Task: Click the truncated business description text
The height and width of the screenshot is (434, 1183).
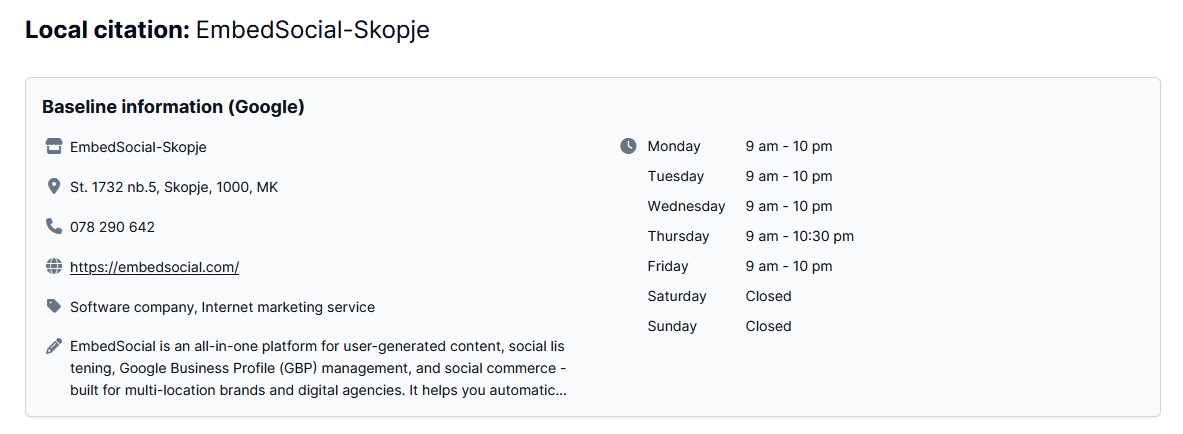Action: coord(317,368)
